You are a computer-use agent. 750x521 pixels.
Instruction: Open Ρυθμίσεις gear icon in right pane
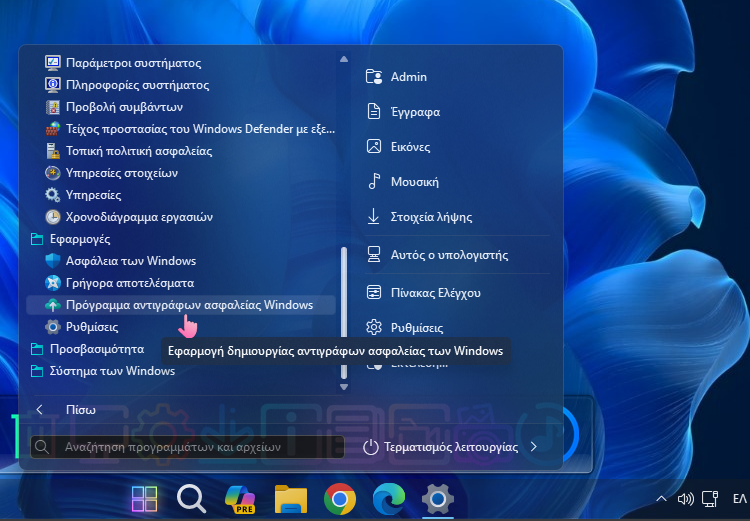pos(374,327)
